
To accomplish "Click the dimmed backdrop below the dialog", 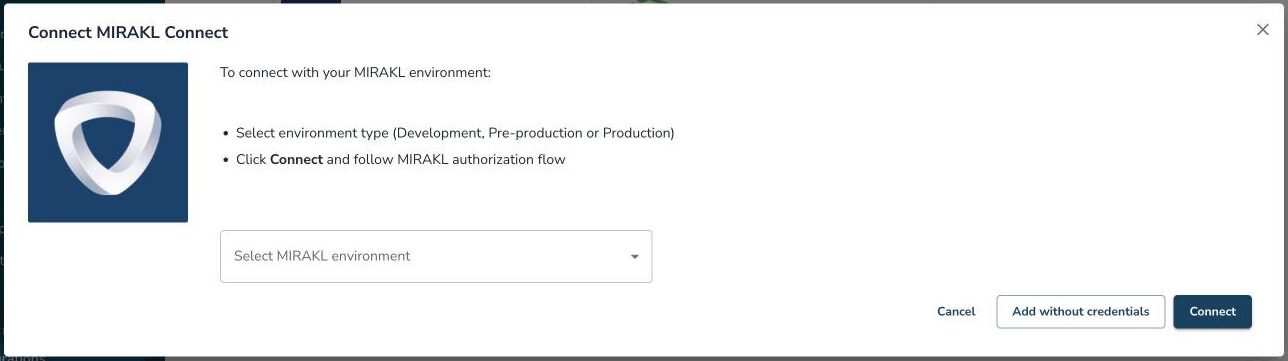I will [x=640, y=358].
